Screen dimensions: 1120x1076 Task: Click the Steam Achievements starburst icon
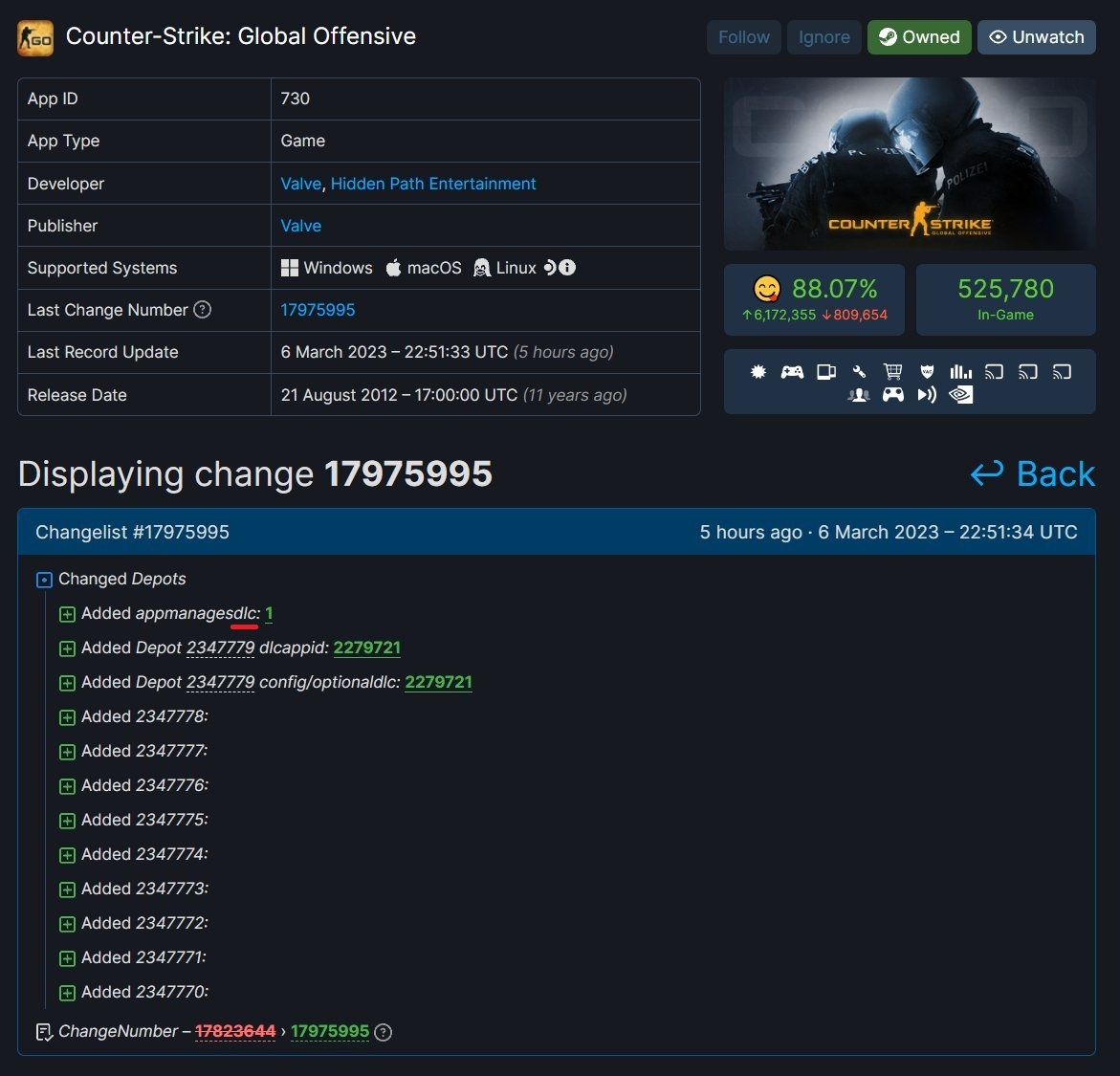758,371
